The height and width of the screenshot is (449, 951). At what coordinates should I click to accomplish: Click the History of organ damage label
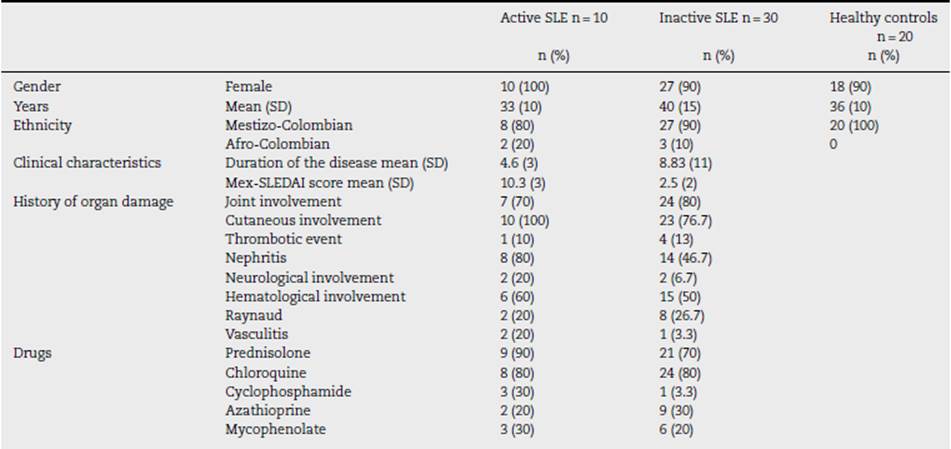(x=93, y=201)
